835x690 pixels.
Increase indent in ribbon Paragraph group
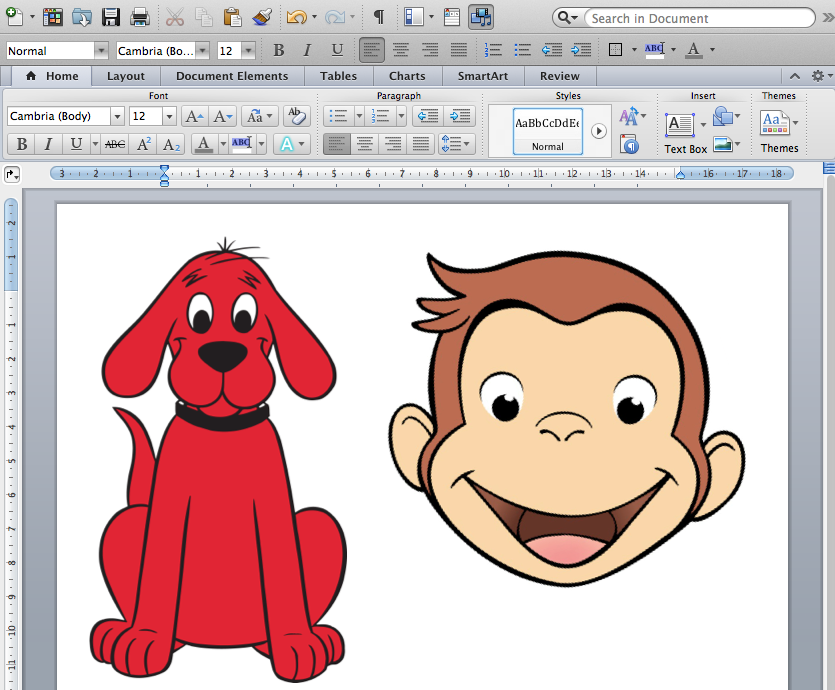pos(460,116)
